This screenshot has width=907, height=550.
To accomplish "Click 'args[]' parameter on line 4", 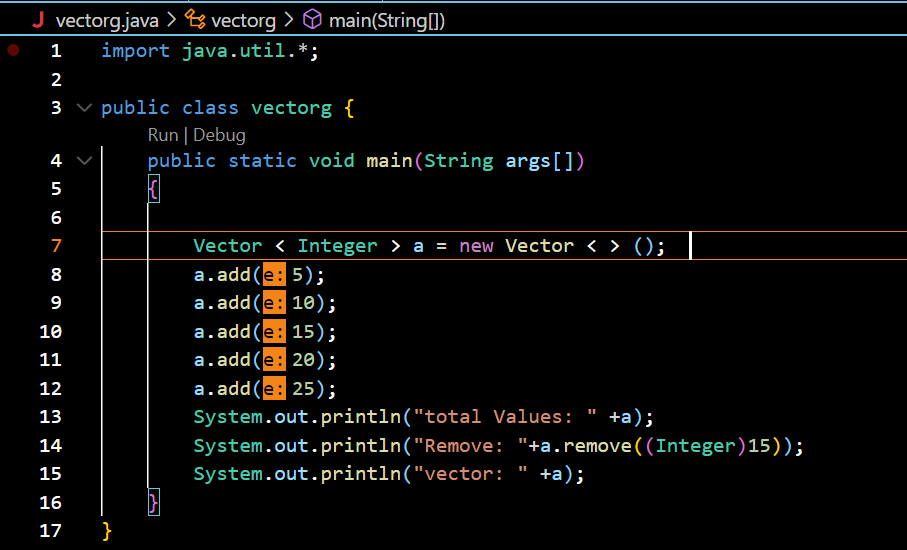I will [539, 161].
